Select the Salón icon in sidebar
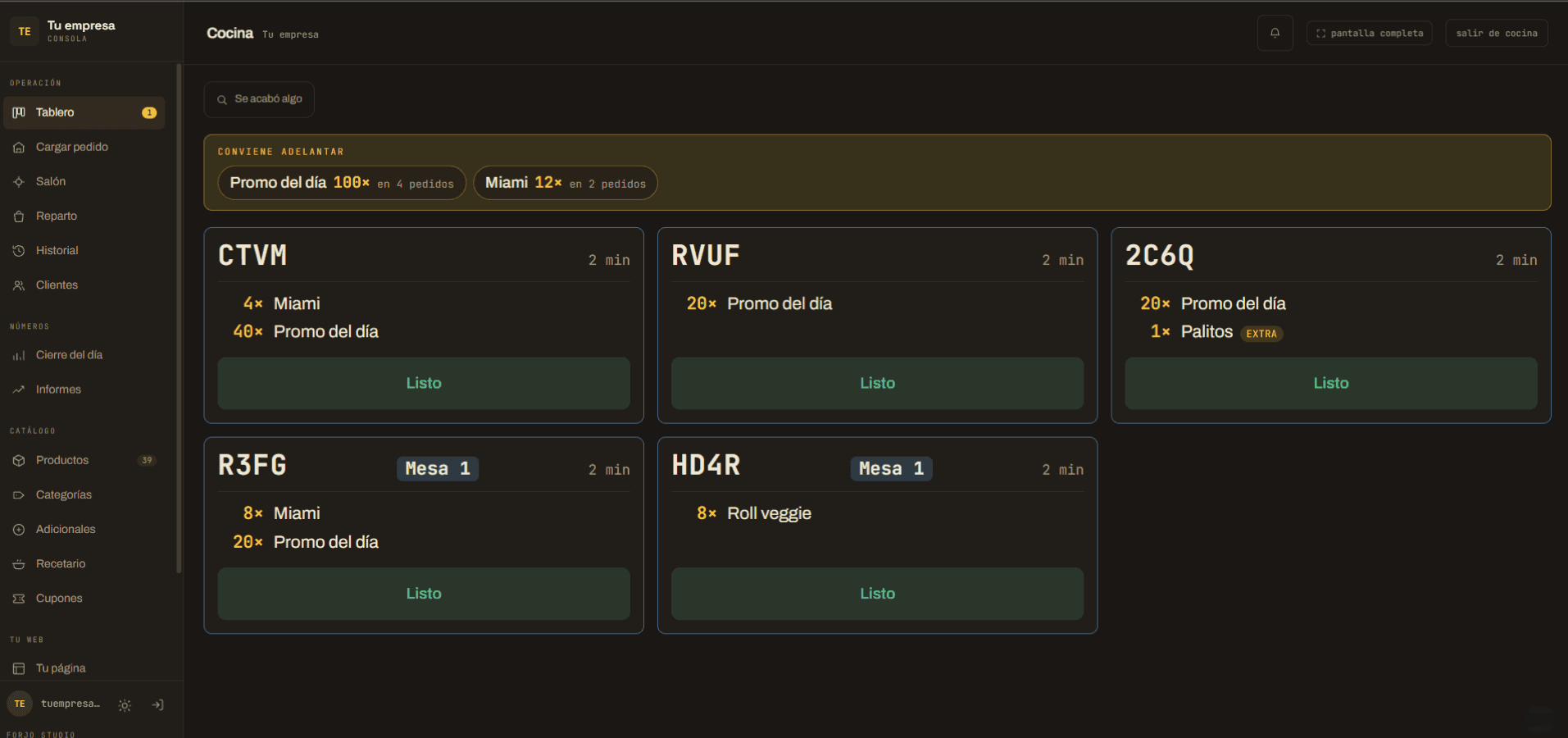 click(x=19, y=182)
